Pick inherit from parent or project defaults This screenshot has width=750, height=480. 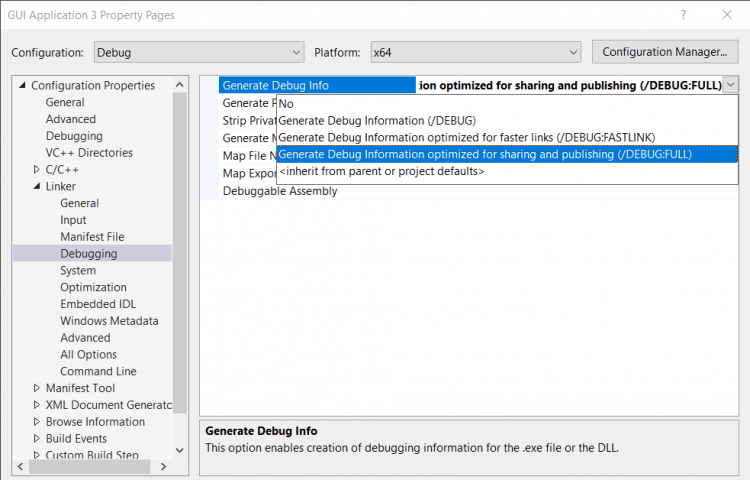(381, 171)
